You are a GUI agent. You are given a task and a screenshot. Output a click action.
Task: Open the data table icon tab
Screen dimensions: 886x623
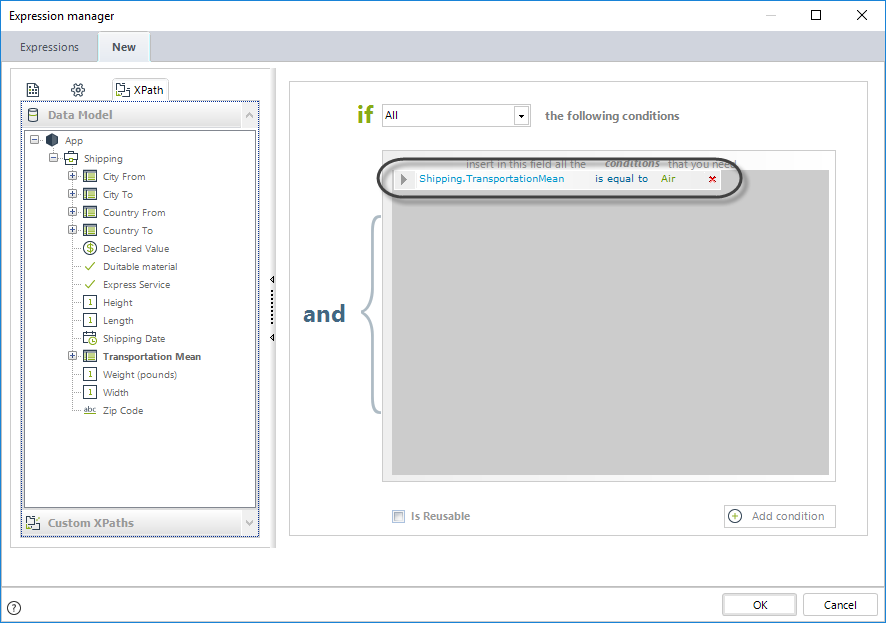[x=33, y=90]
